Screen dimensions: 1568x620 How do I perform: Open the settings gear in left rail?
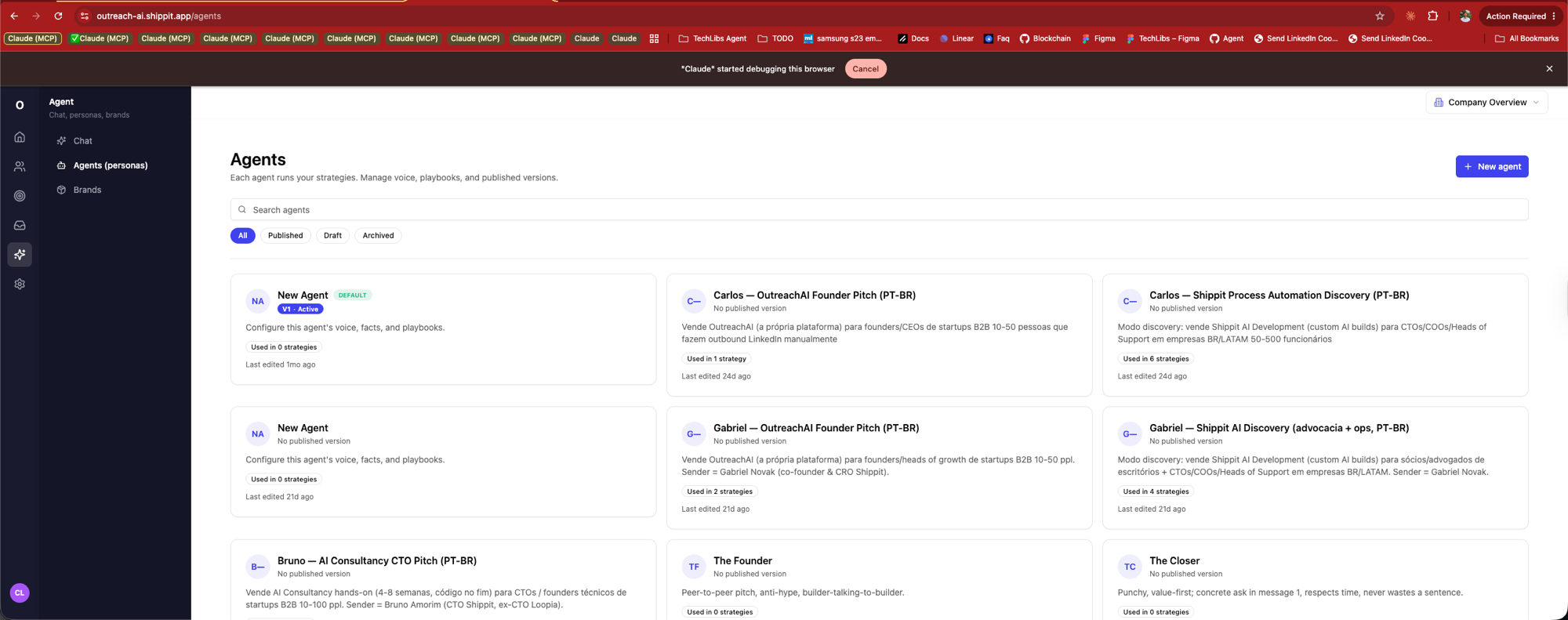pyautogui.click(x=20, y=284)
